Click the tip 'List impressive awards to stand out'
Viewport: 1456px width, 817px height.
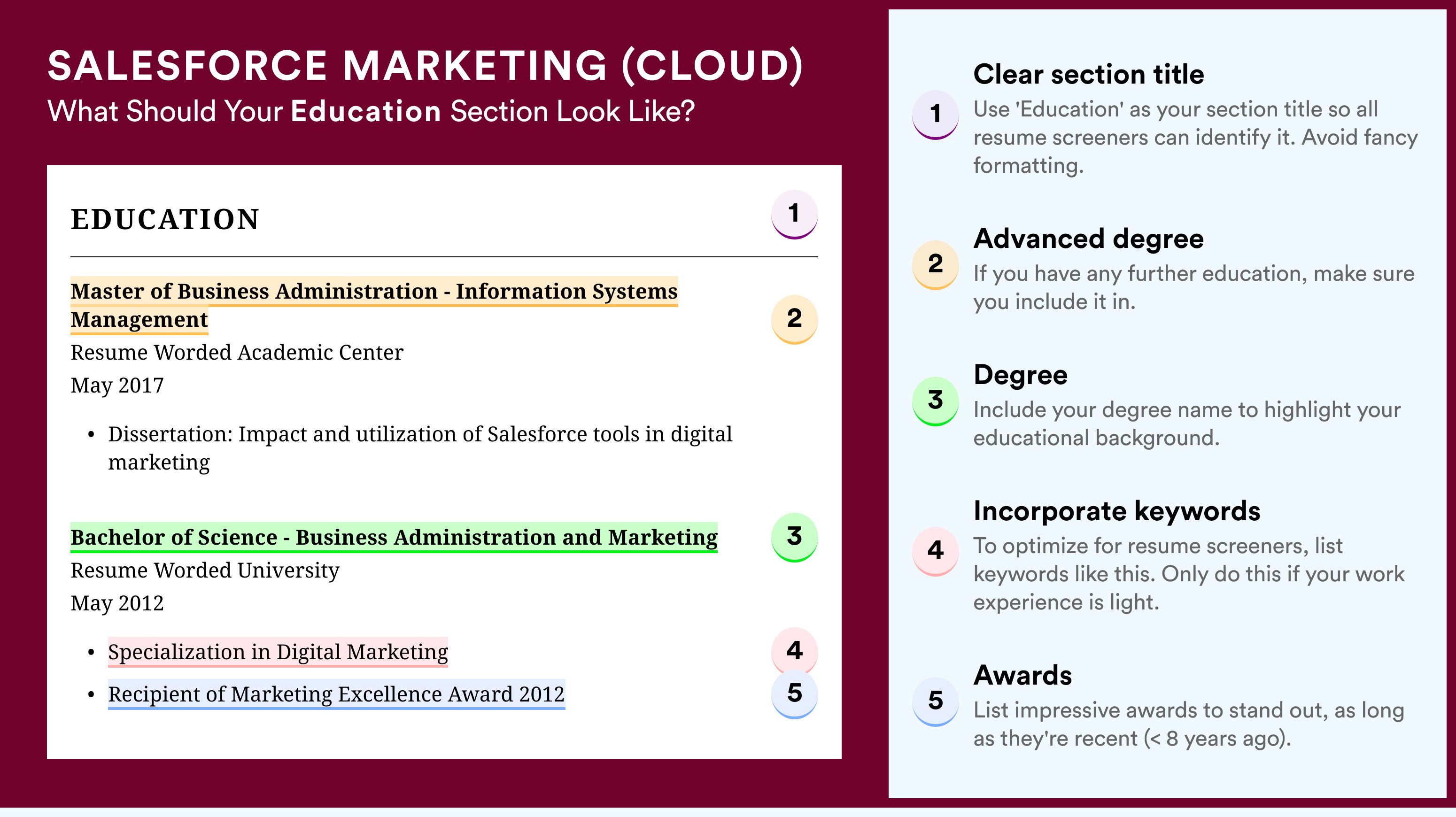[1189, 725]
